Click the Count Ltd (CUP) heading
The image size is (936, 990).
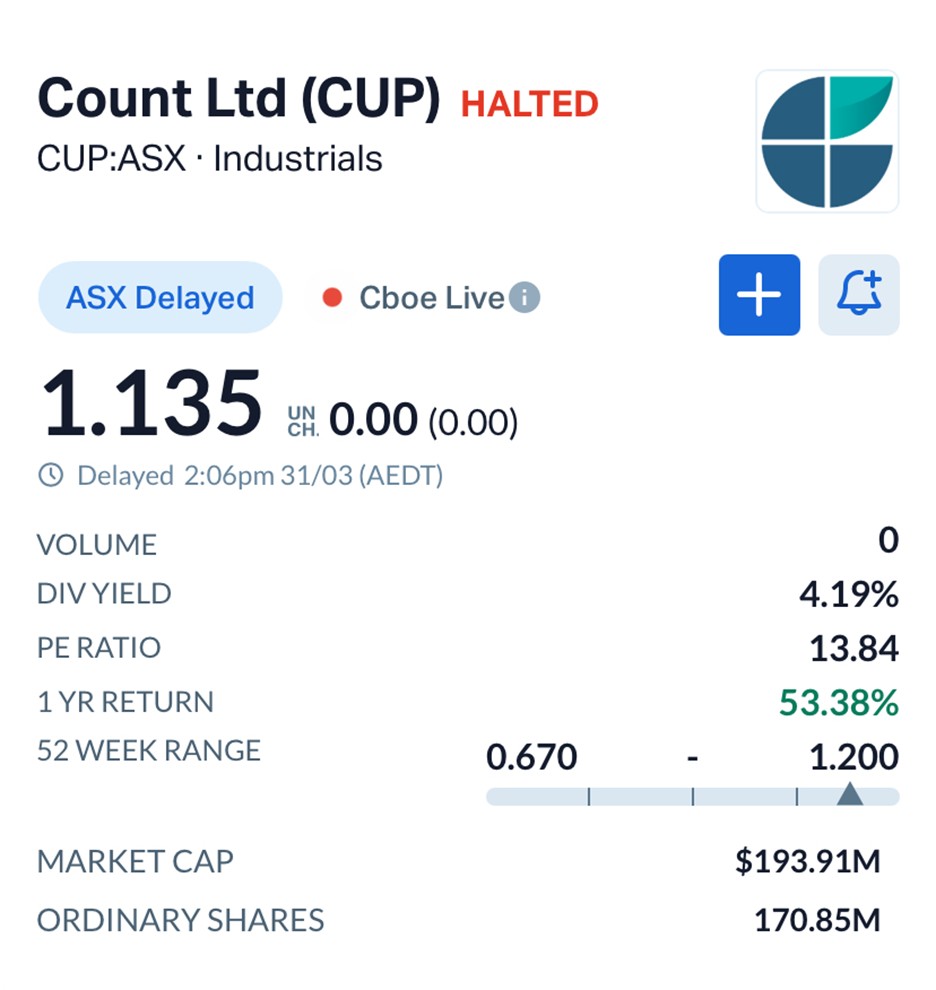click(238, 99)
